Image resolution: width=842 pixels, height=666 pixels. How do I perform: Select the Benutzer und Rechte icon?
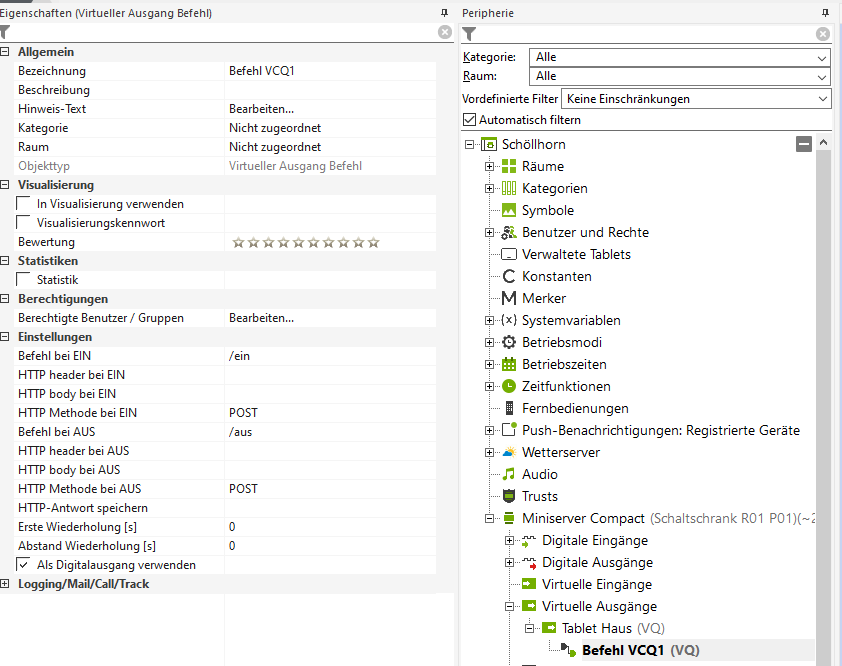[x=509, y=232]
